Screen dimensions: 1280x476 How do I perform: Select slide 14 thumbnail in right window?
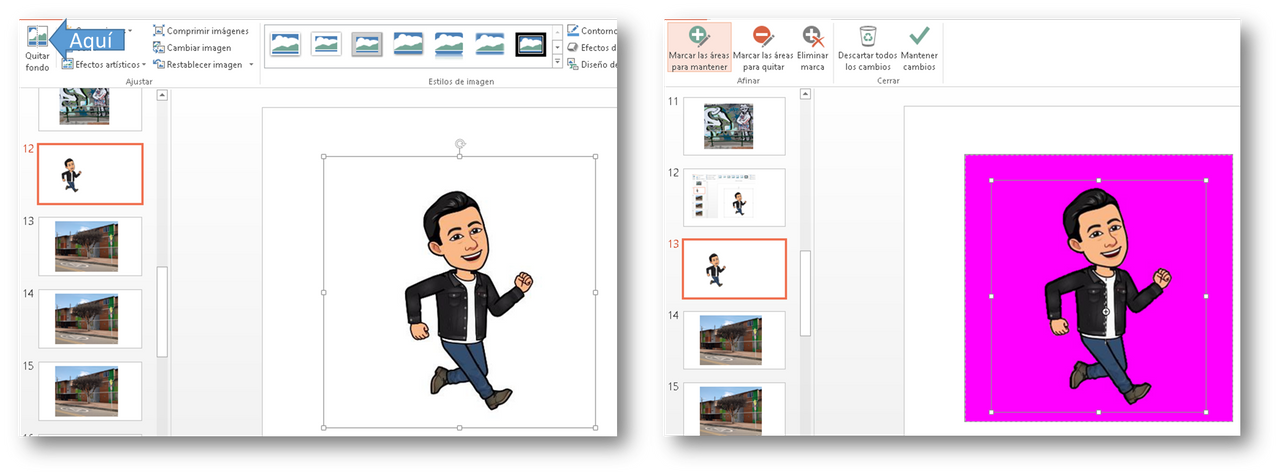click(733, 340)
